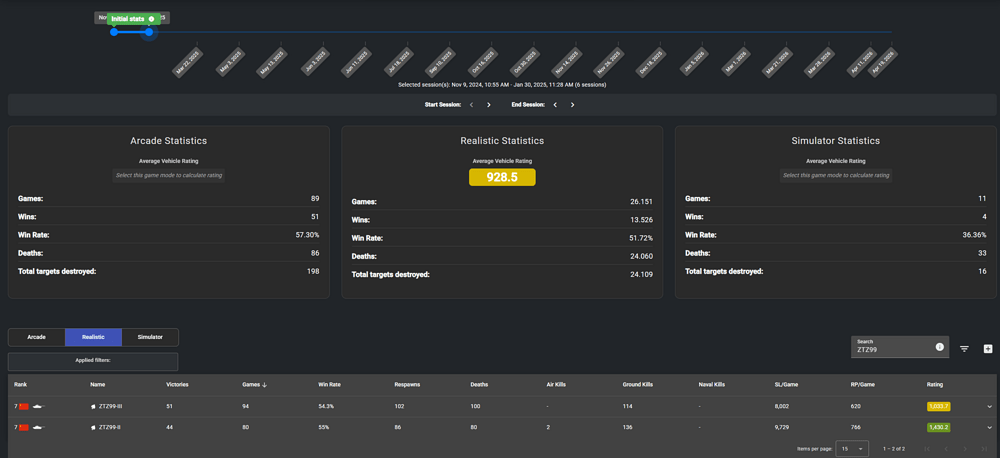
Task: Select the Oct 16, 2025 timeline marker
Action: [x=482, y=63]
